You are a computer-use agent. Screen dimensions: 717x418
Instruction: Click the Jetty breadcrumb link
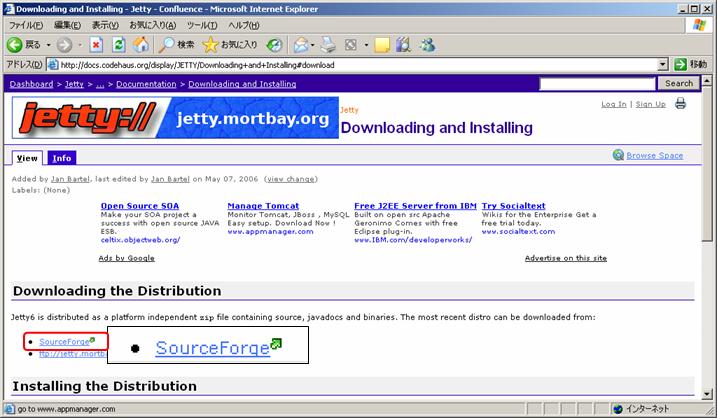pos(74,84)
